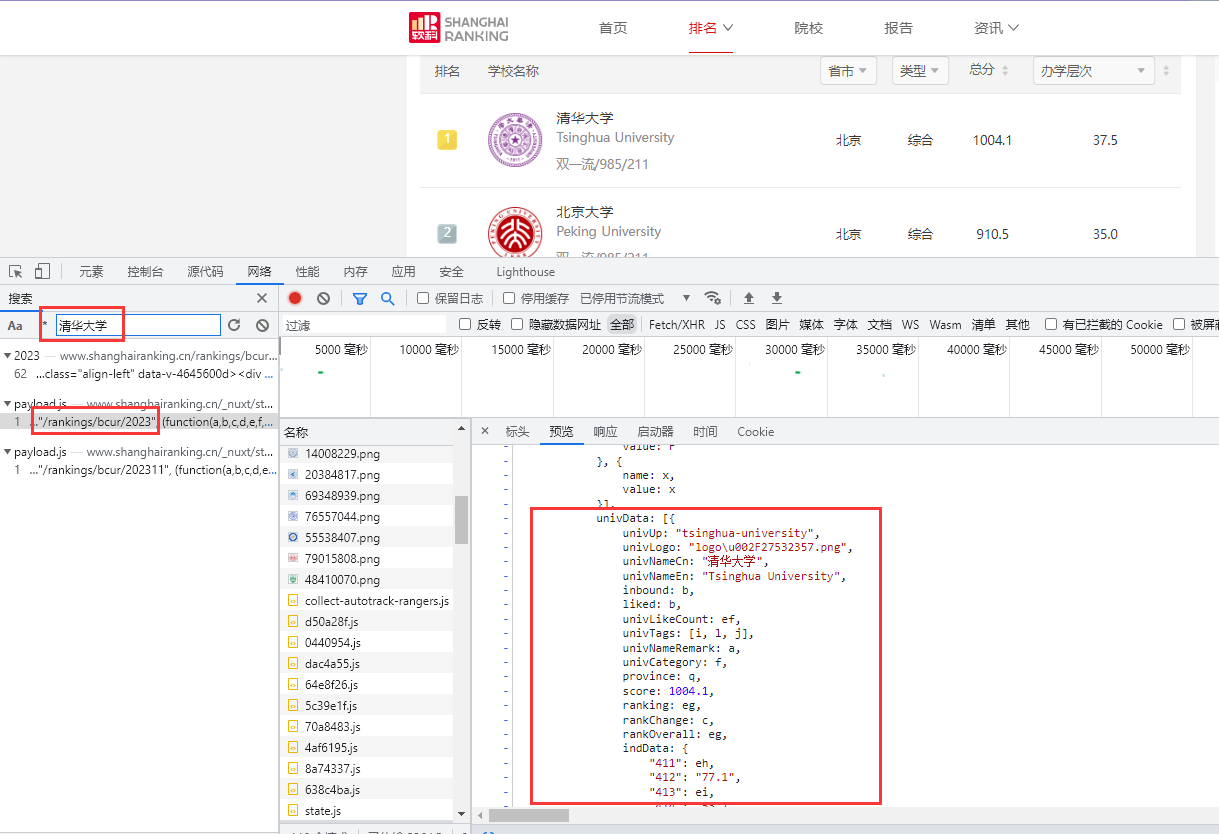Screen dimensions: 1219x834
Task: Toggle match case Aa button
Action: point(15,325)
